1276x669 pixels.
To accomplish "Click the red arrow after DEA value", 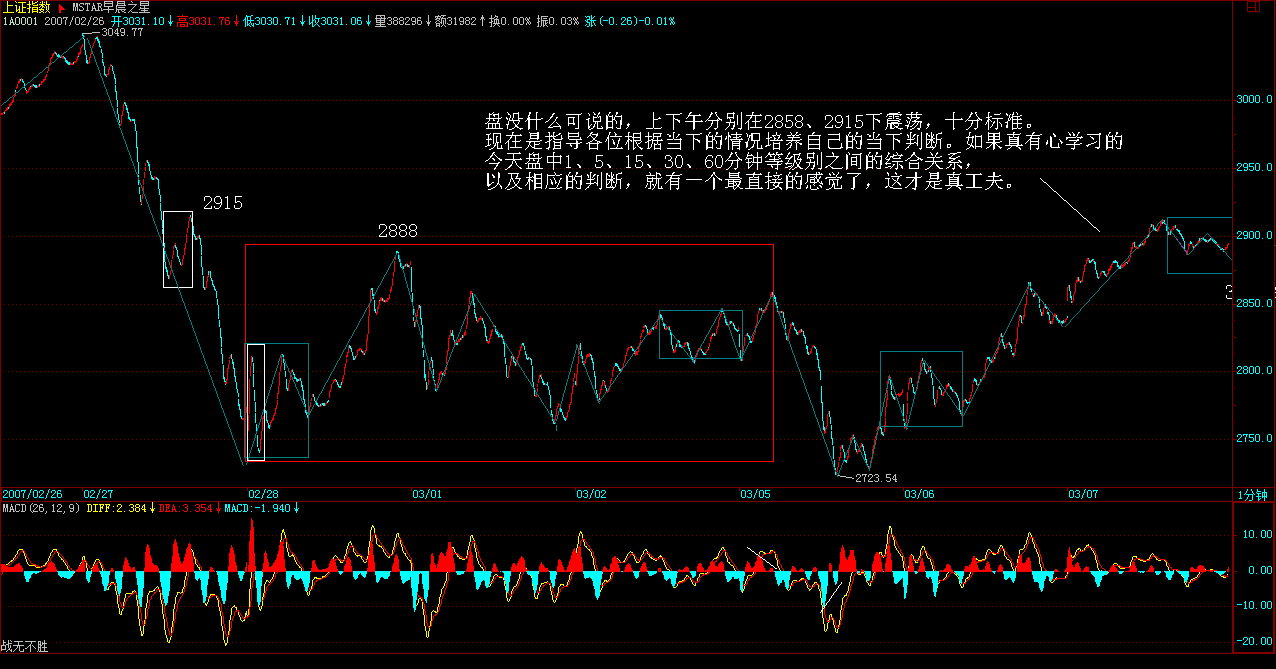I will coord(216,508).
